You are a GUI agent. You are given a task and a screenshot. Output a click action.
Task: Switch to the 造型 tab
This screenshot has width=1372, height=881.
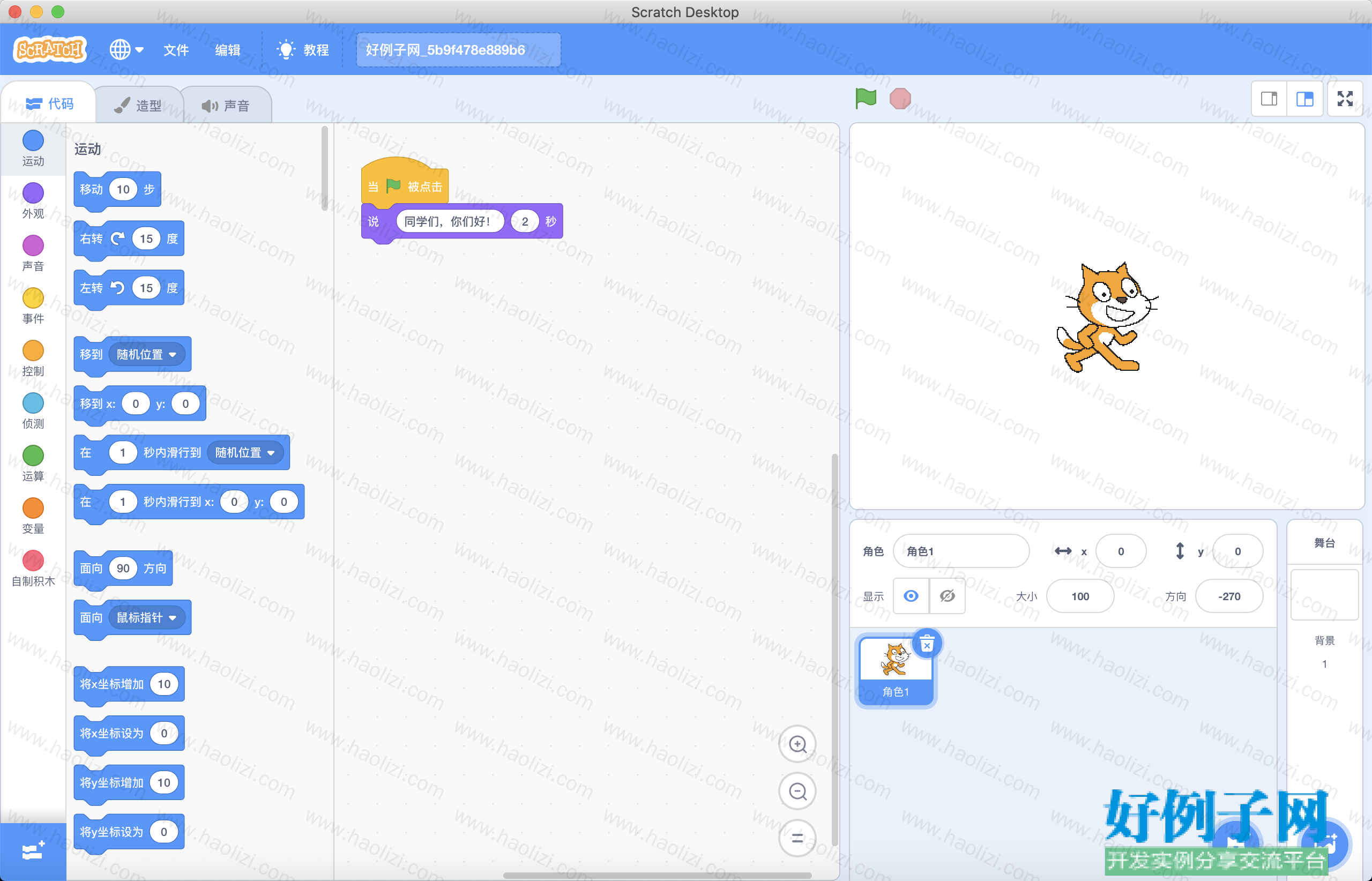pos(138,105)
